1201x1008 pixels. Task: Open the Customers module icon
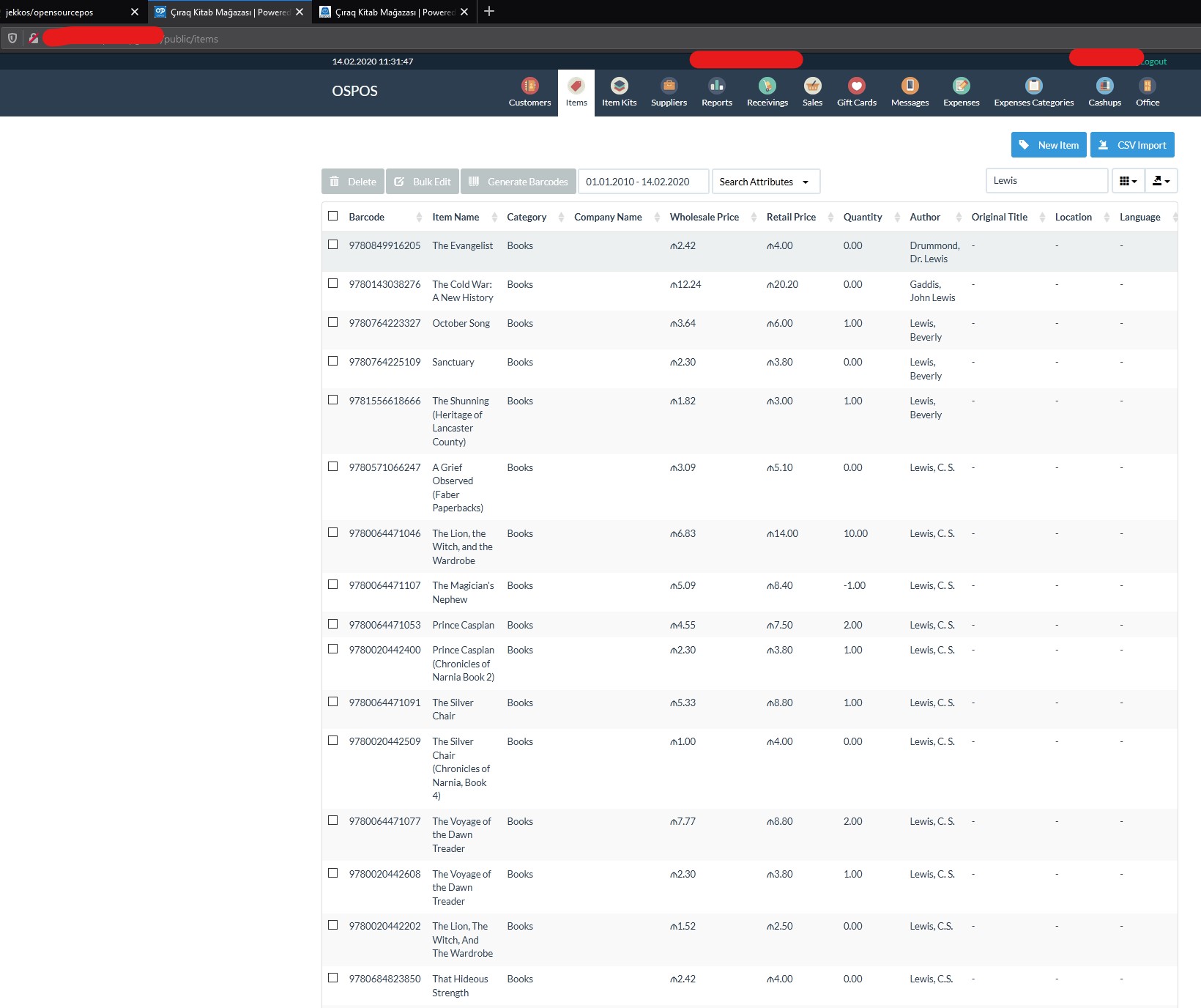click(x=529, y=86)
